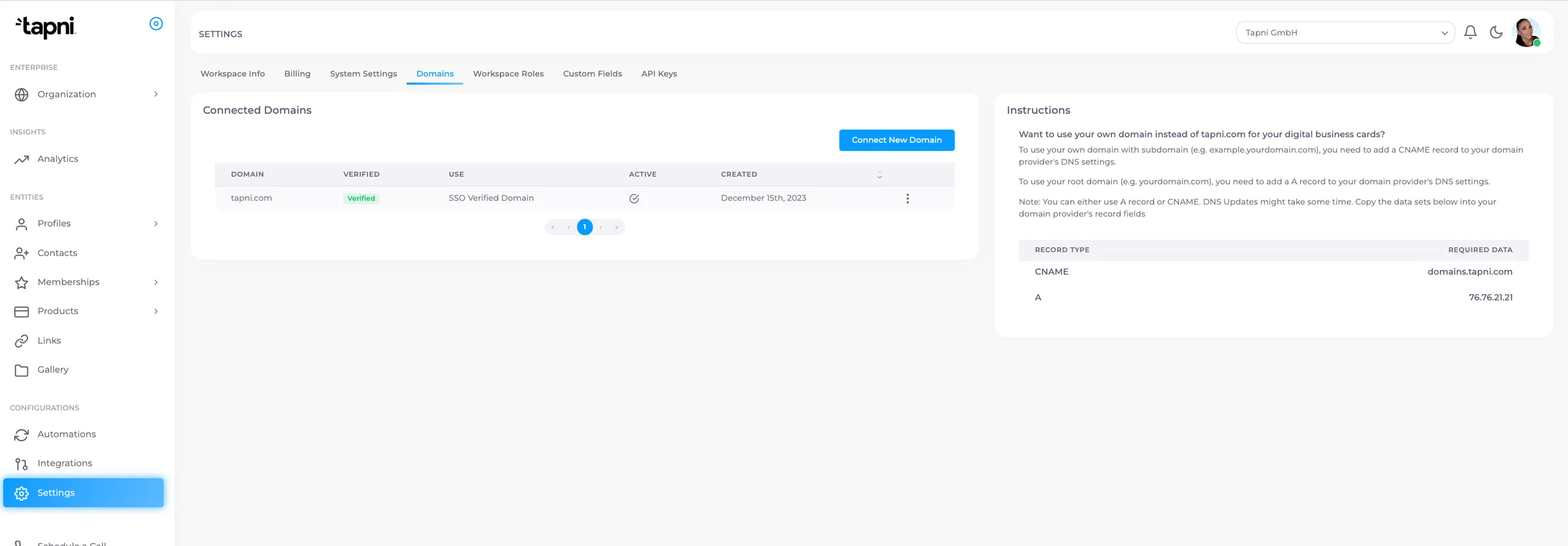Open the three-dot menu for tapni.com
This screenshot has height=546, width=1568.
(x=907, y=199)
